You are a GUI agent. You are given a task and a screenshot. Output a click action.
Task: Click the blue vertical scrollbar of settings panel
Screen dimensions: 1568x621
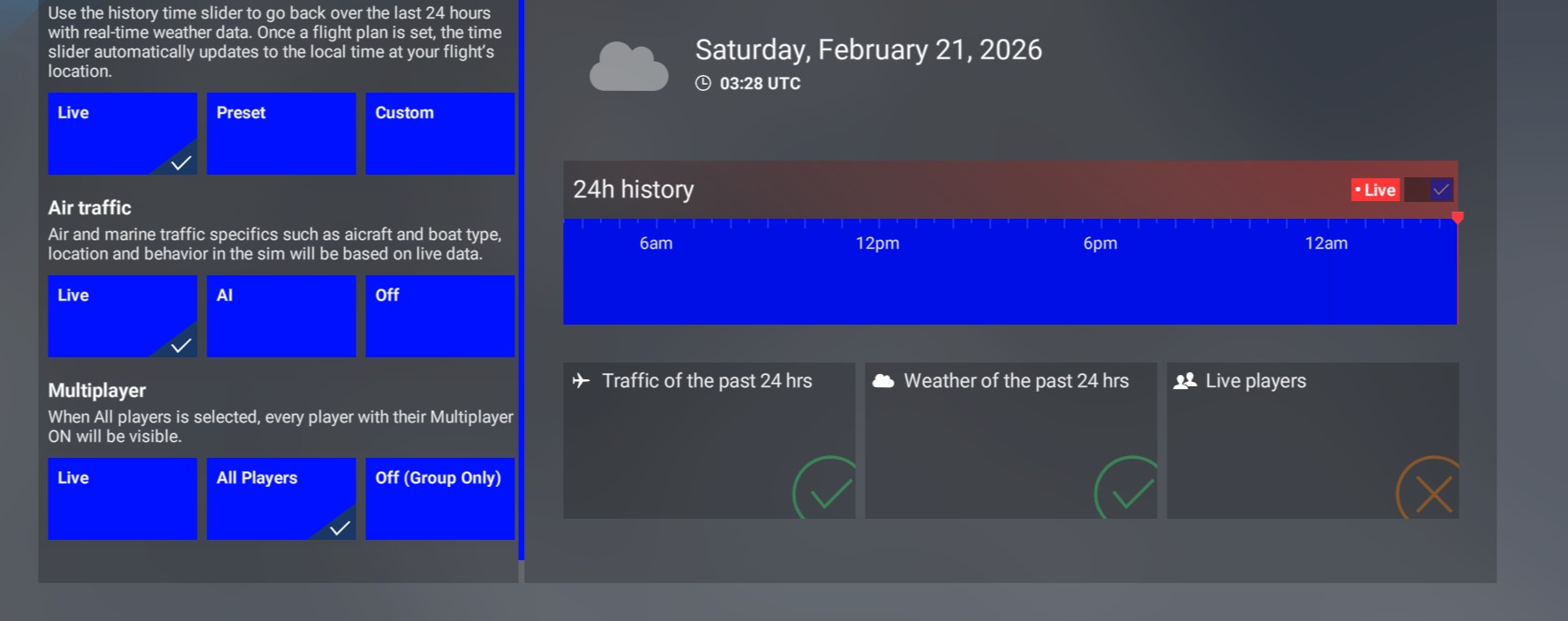tap(521, 280)
